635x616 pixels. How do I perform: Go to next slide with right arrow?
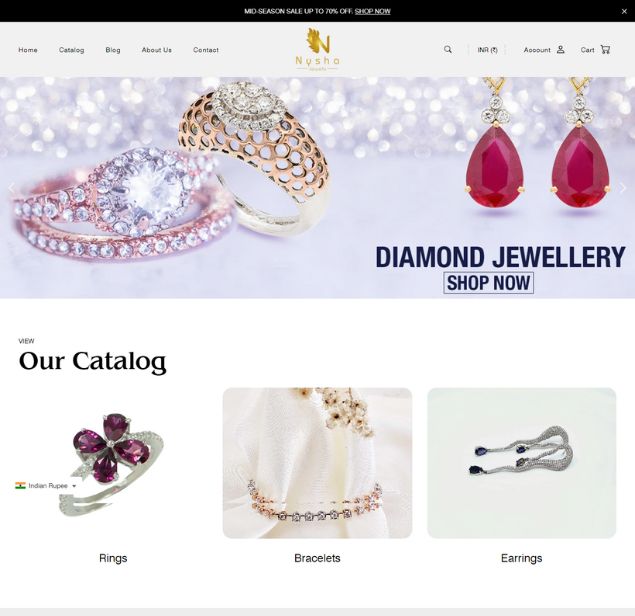click(x=622, y=188)
